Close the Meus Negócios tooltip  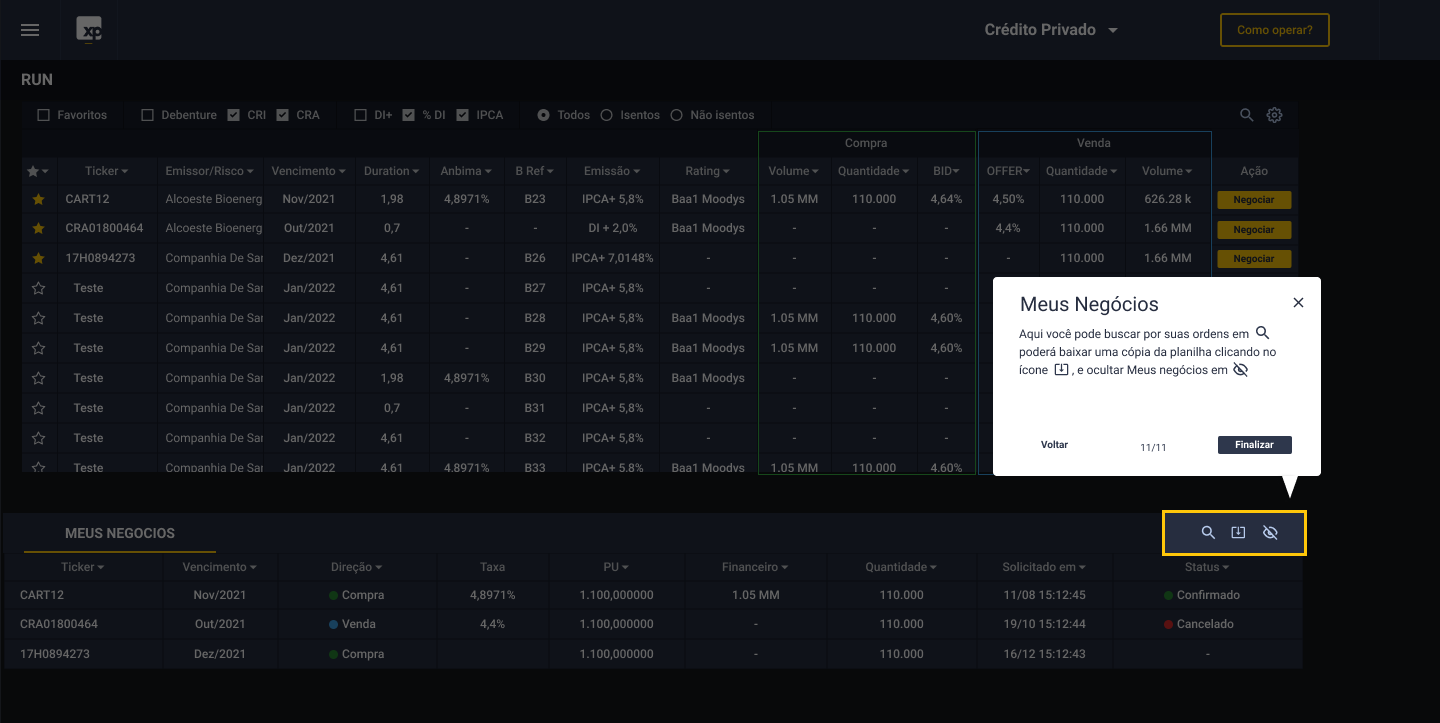[1298, 303]
